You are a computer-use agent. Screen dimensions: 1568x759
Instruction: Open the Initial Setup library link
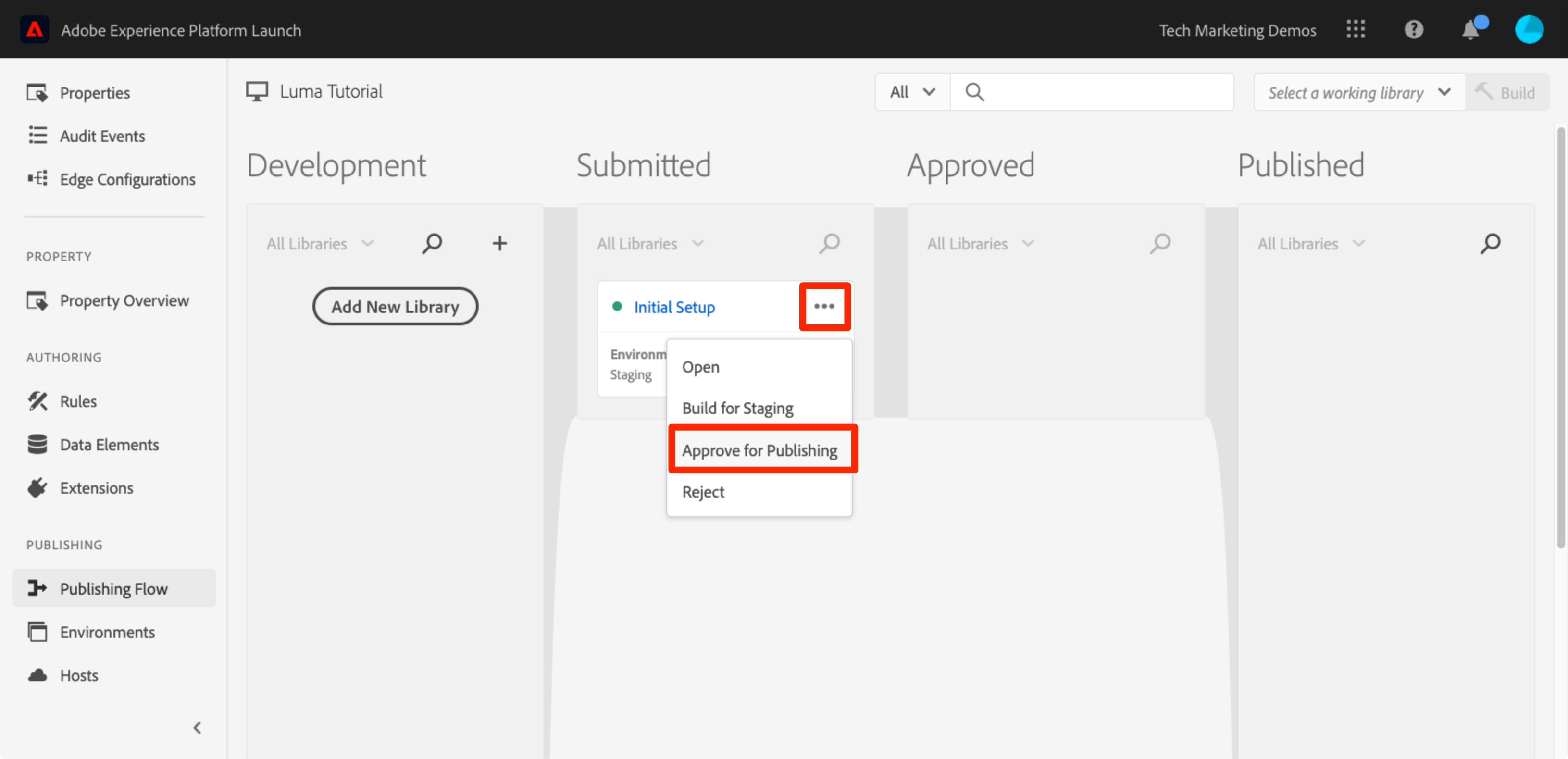(674, 307)
